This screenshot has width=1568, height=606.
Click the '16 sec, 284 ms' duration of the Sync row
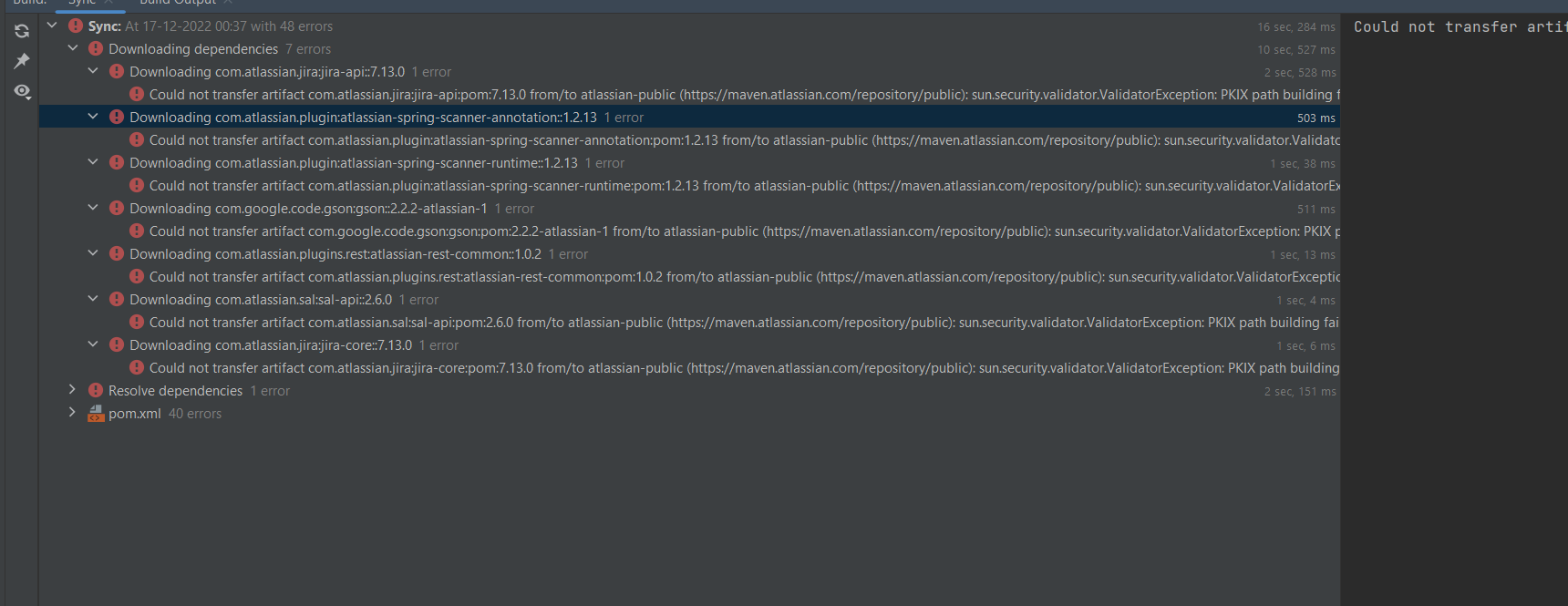(1296, 27)
